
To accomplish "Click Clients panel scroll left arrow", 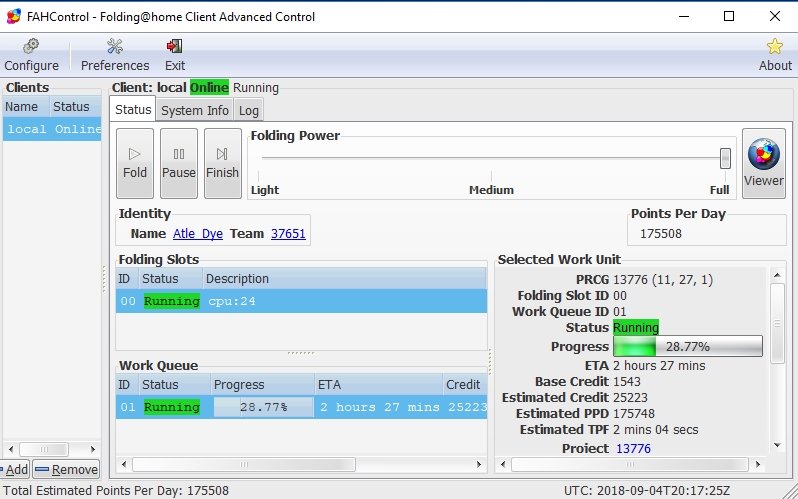I will (x=11, y=450).
